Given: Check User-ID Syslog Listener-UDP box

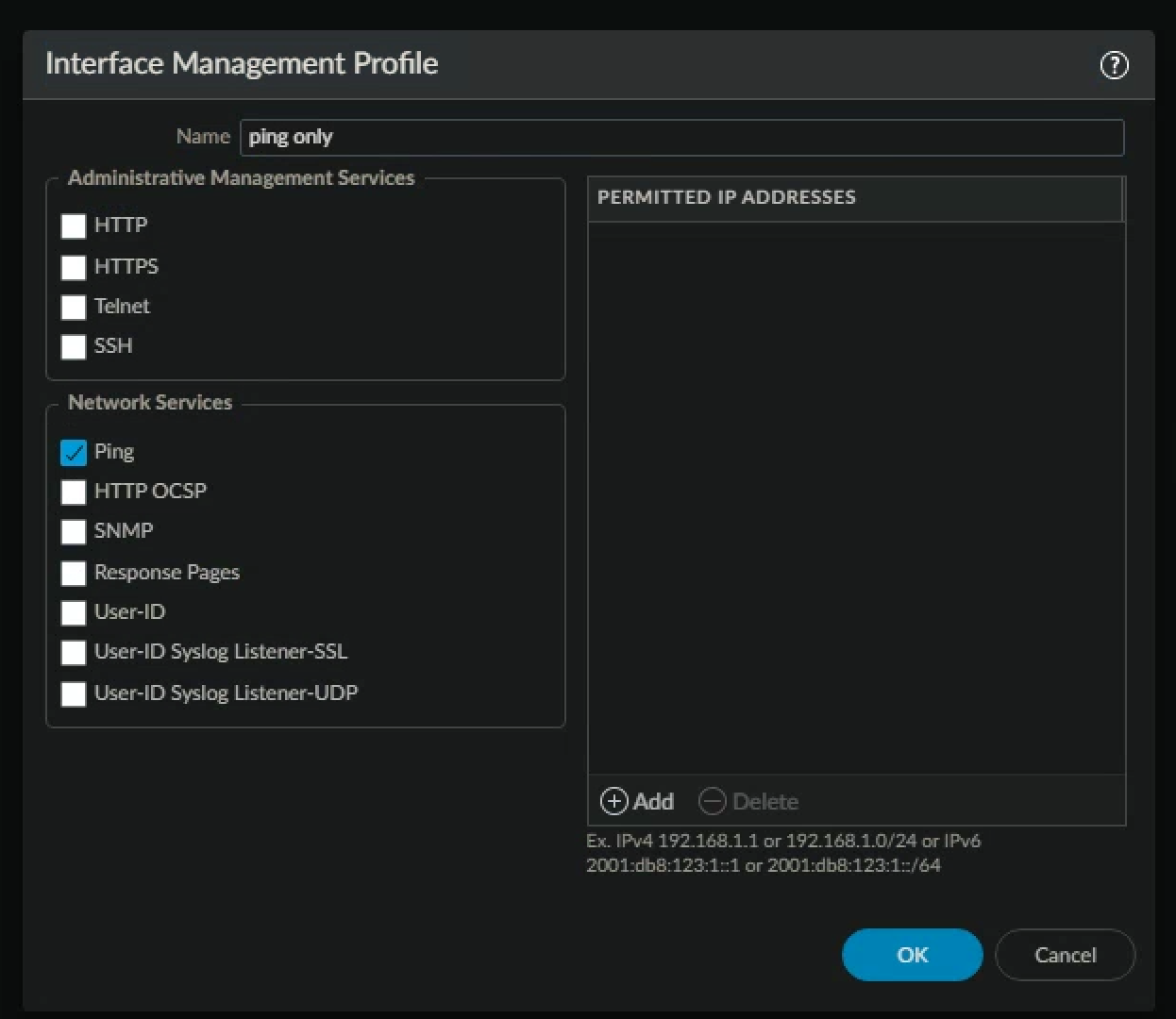Looking at the screenshot, I should (74, 694).
